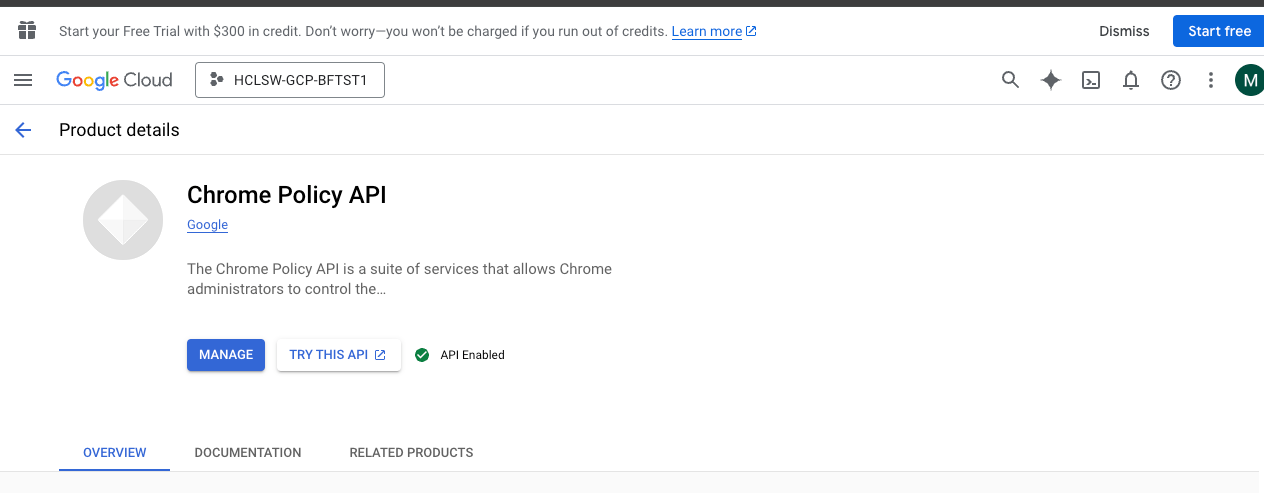This screenshot has width=1264, height=493.
Task: Click the search magnifier icon
Action: 1010,80
